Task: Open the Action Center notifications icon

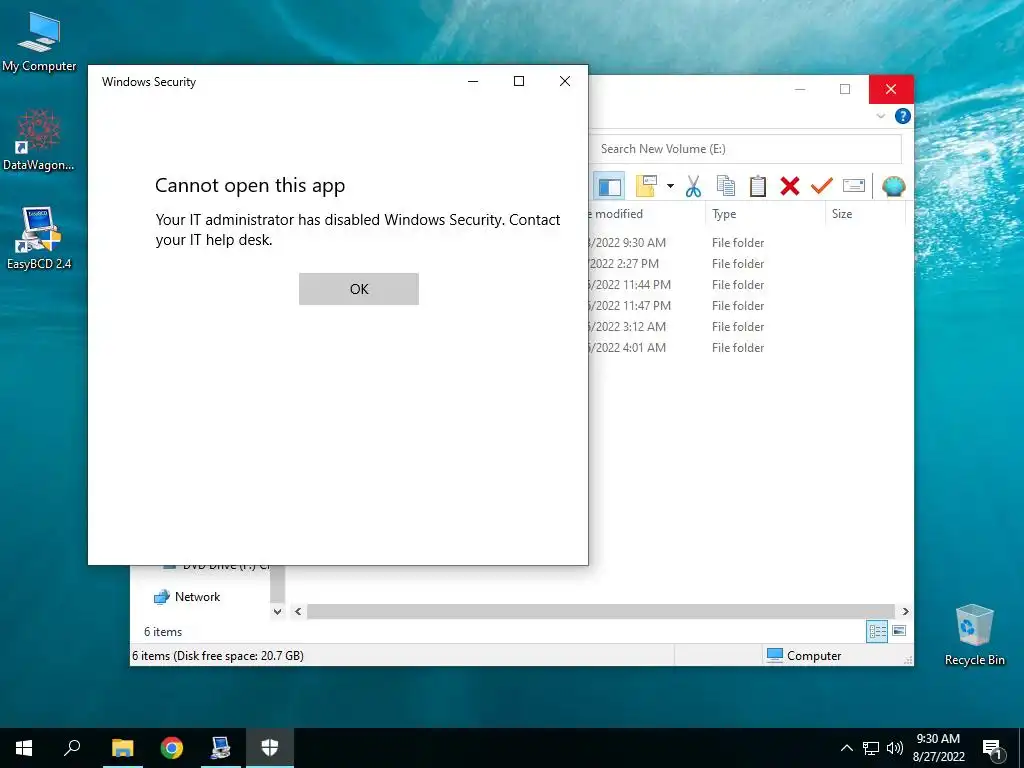Action: click(x=993, y=750)
